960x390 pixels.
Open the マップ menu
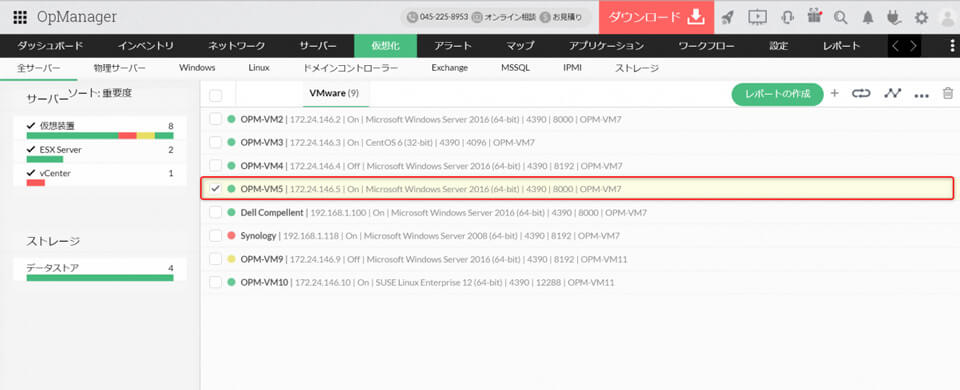520,46
